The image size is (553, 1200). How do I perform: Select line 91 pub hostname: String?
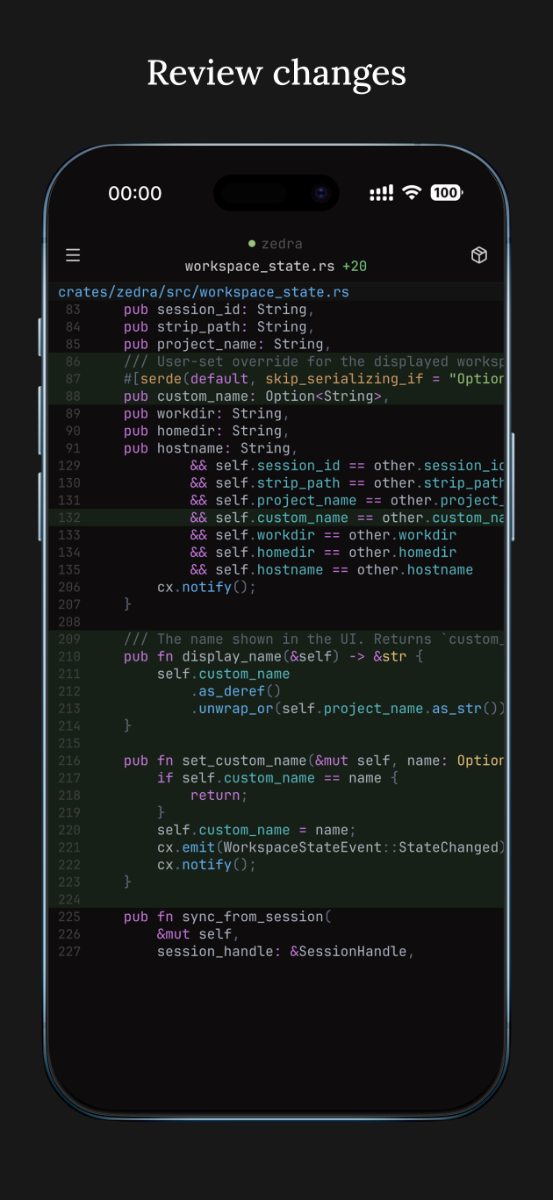click(211, 448)
